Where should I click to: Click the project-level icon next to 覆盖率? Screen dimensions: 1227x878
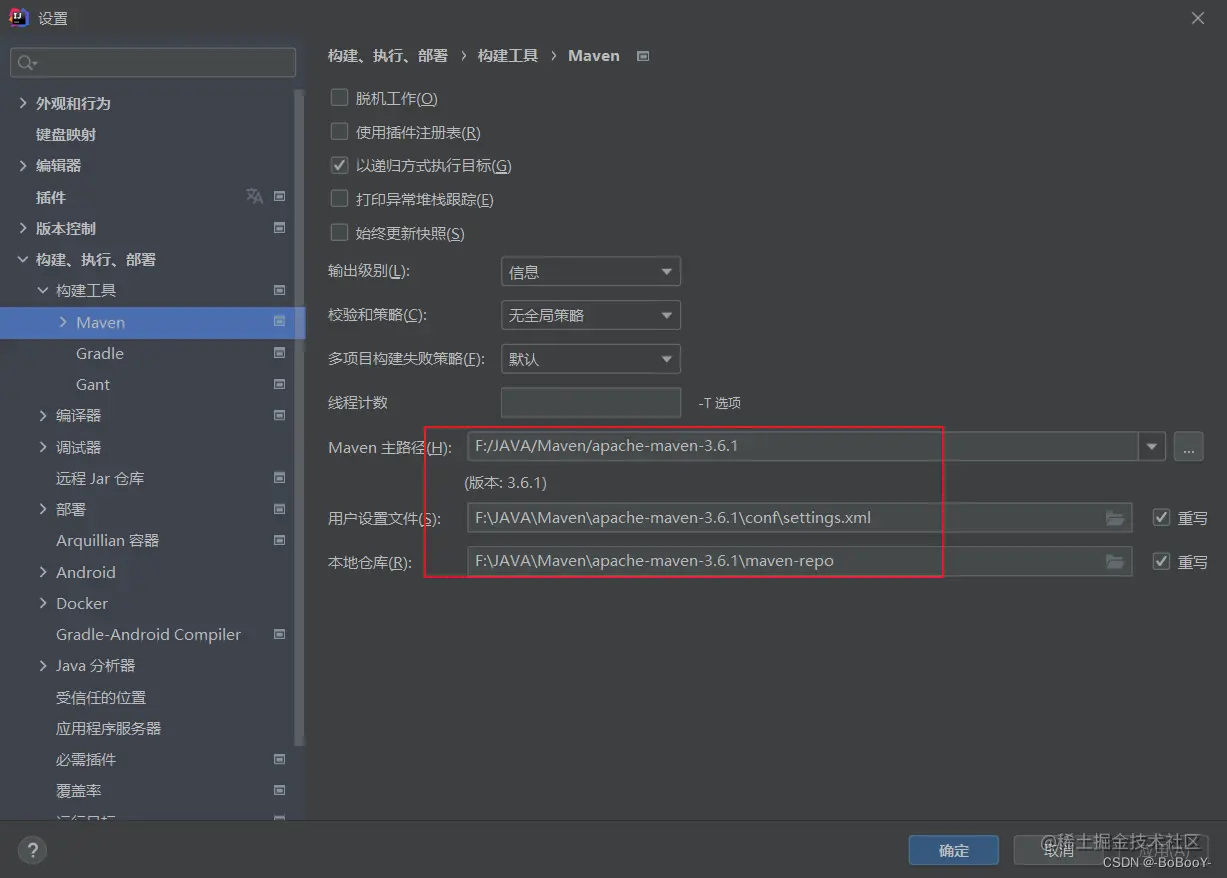280,790
